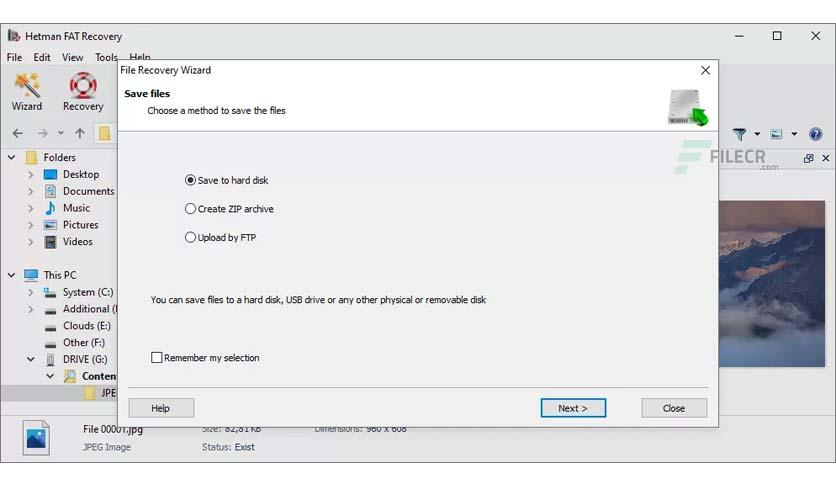
Task: Collapse the This PC tree
Action: [11, 275]
